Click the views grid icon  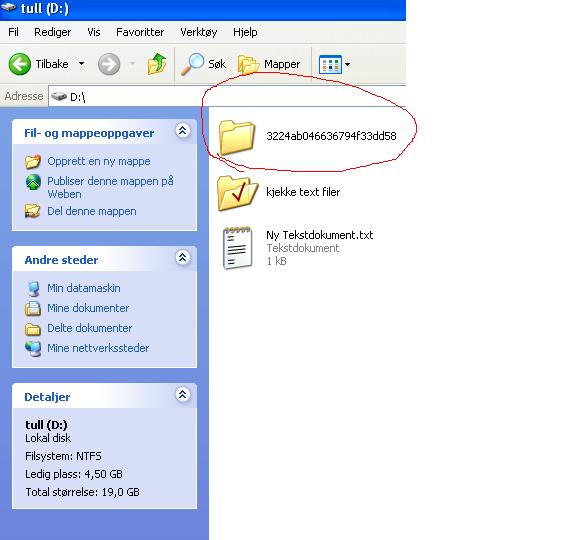click(x=330, y=64)
